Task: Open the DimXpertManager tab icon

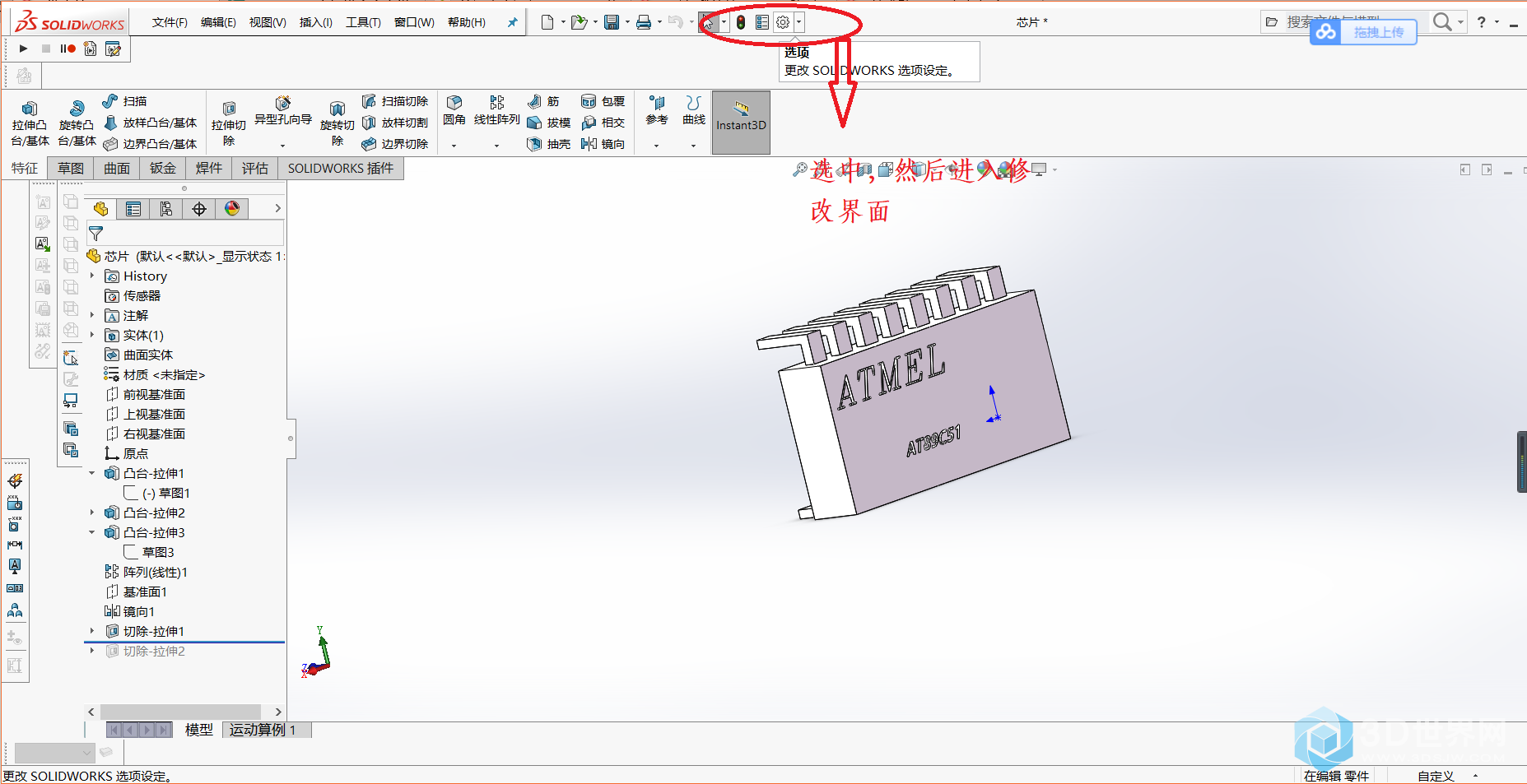Action: point(199,209)
